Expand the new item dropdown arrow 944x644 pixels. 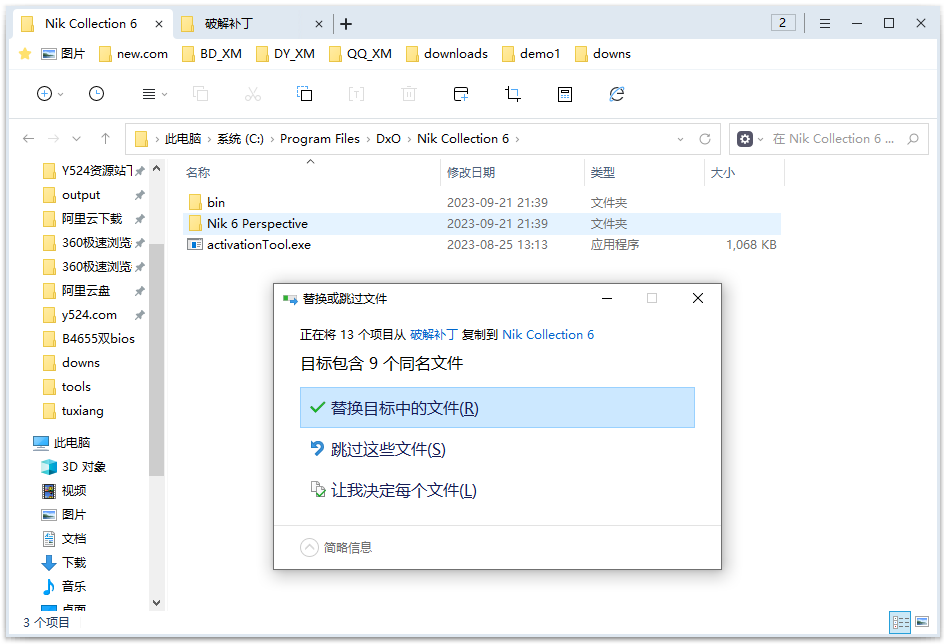(x=61, y=94)
